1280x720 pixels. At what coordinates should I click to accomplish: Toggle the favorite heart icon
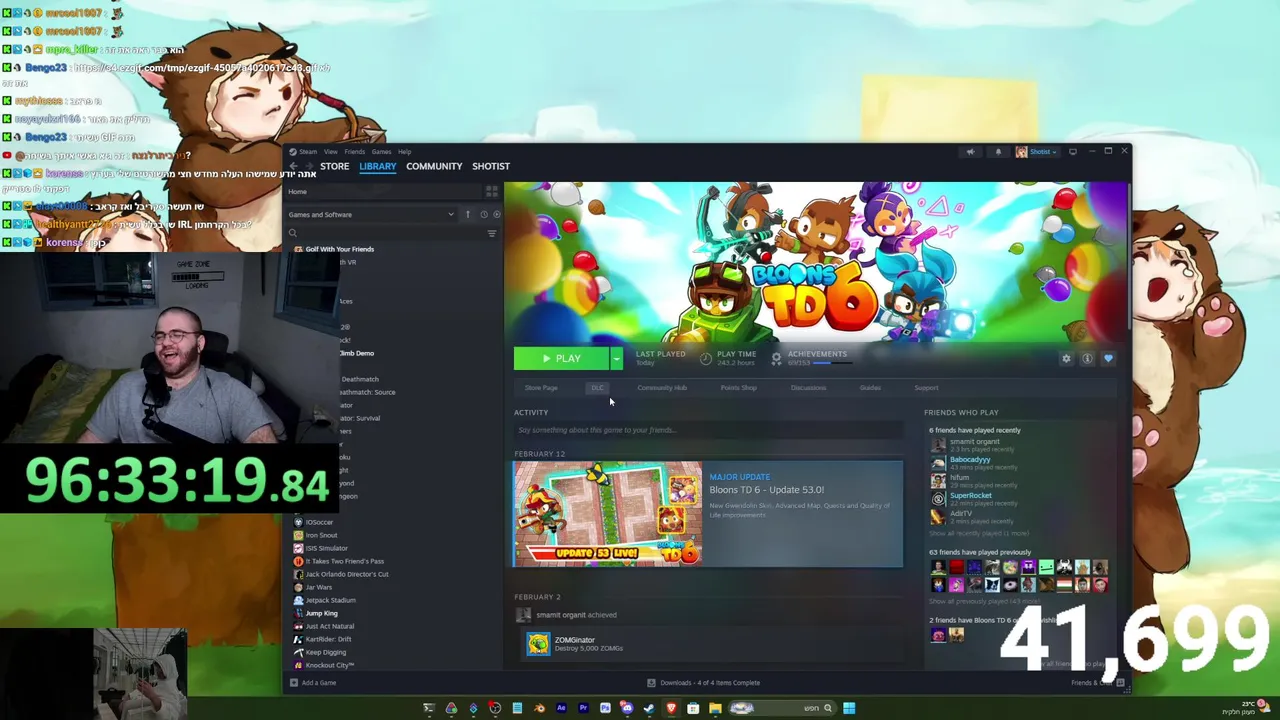1108,359
